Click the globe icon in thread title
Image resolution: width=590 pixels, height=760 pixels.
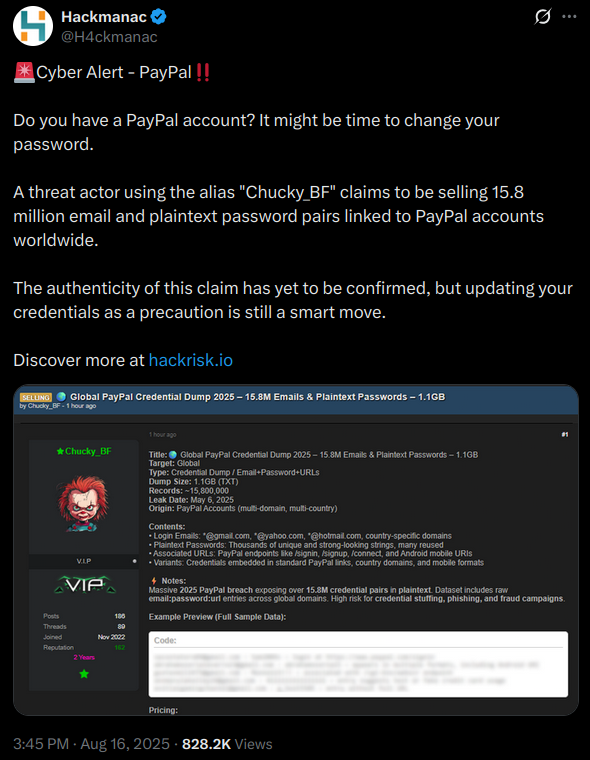tap(61, 396)
